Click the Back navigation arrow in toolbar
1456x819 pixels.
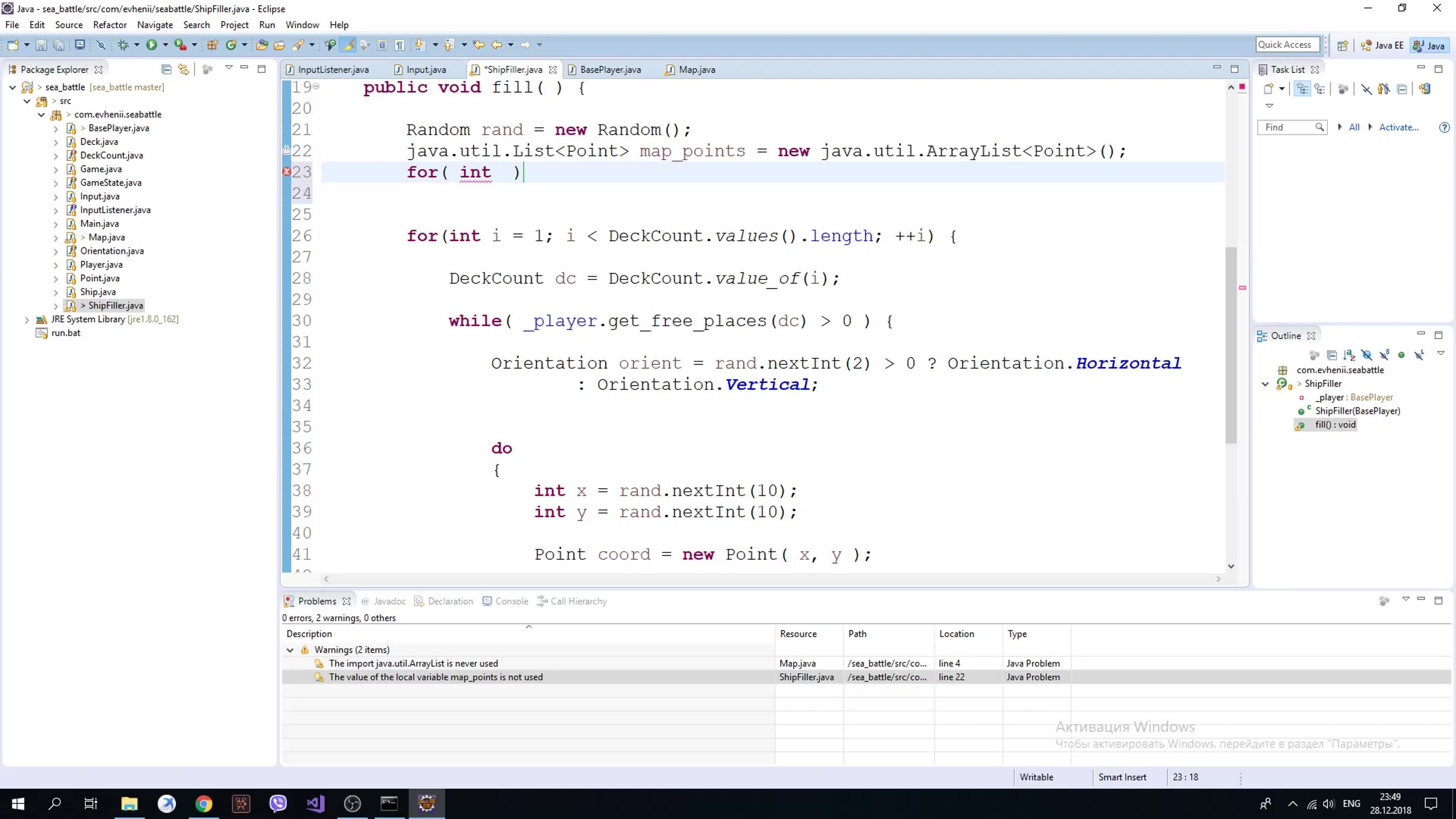click(x=496, y=45)
